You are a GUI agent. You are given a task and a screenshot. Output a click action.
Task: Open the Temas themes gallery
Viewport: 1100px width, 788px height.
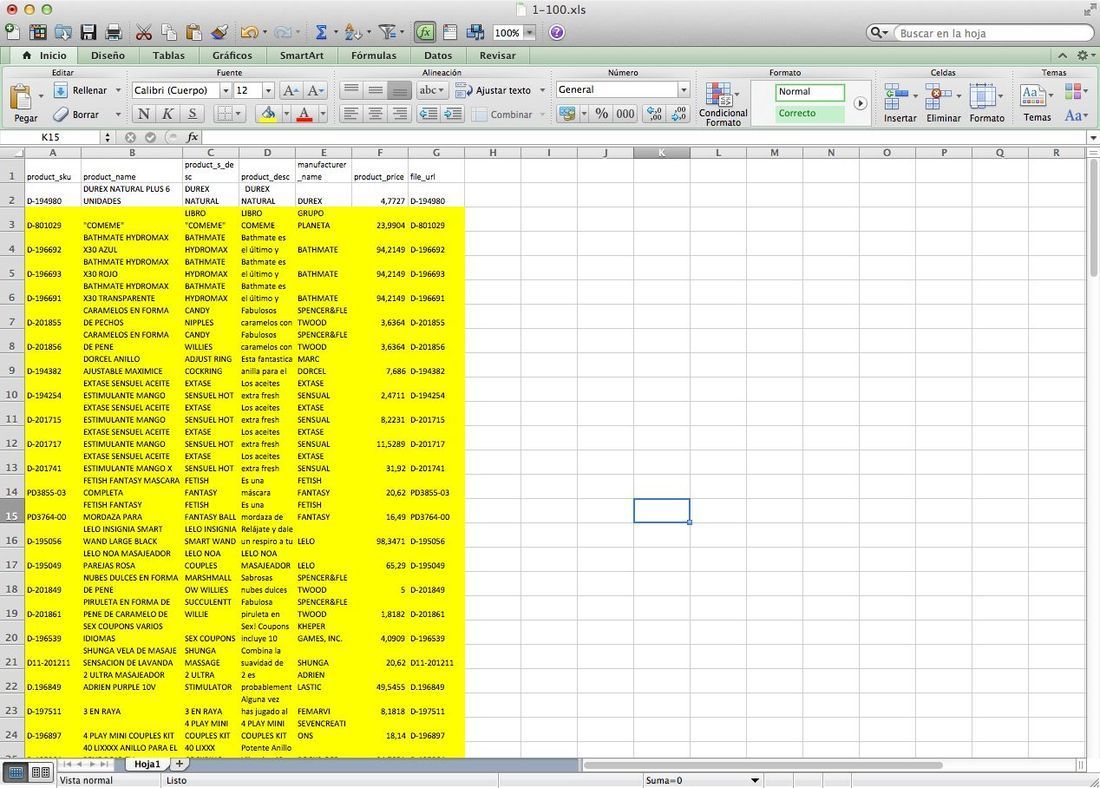[1037, 102]
